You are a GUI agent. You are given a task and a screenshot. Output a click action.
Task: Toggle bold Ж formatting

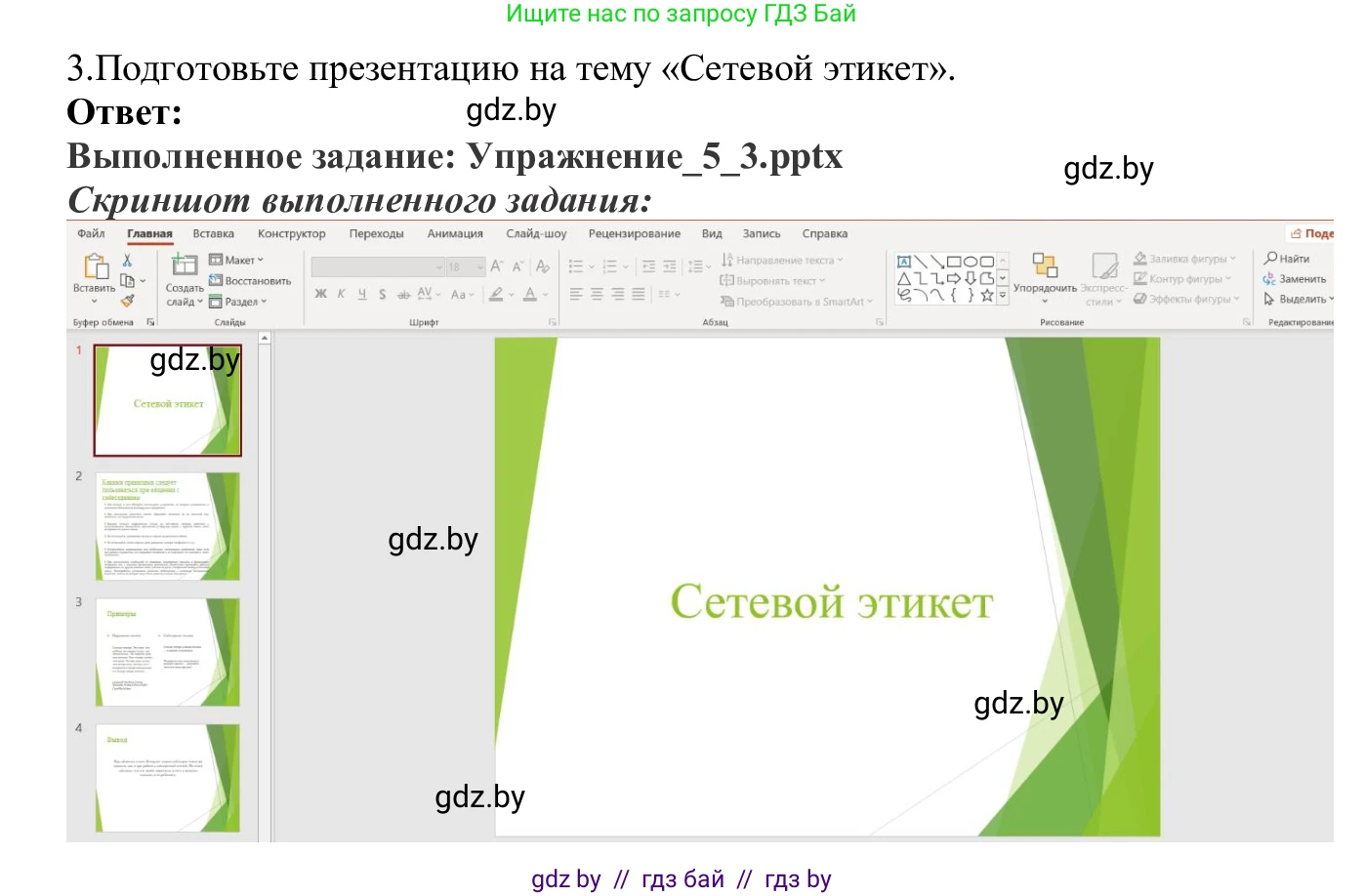point(320,294)
